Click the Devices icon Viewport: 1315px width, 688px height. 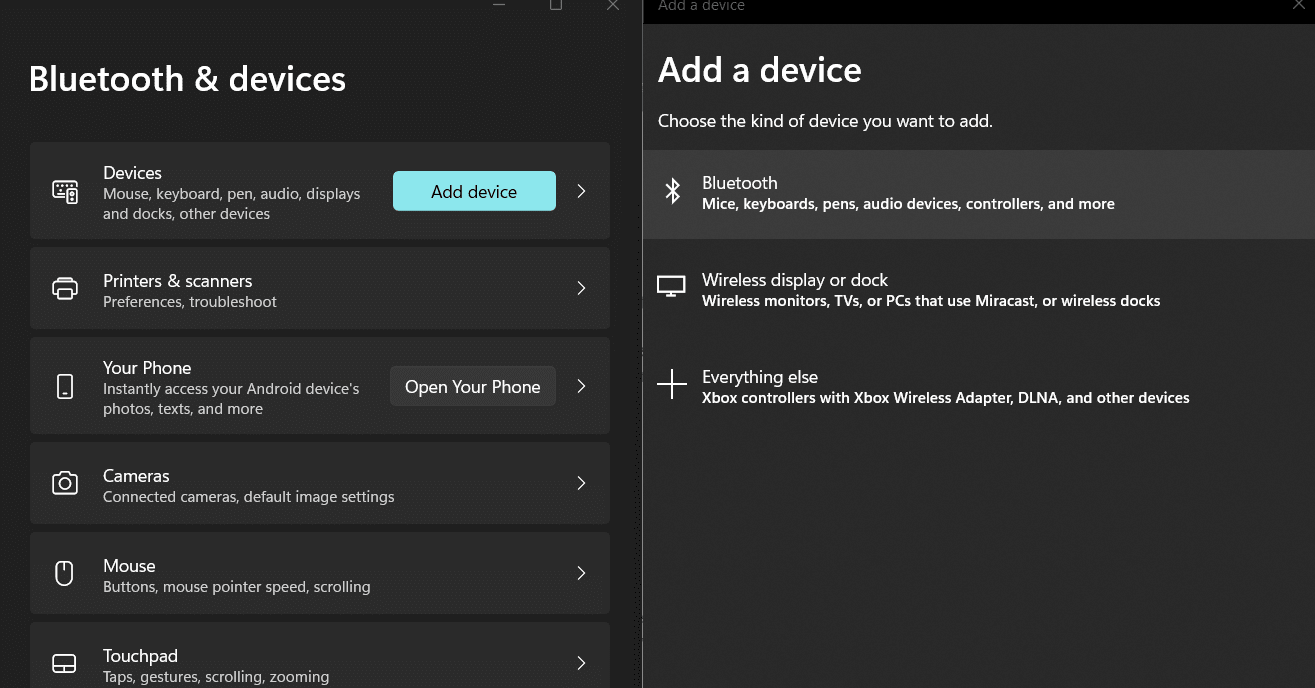click(x=65, y=191)
